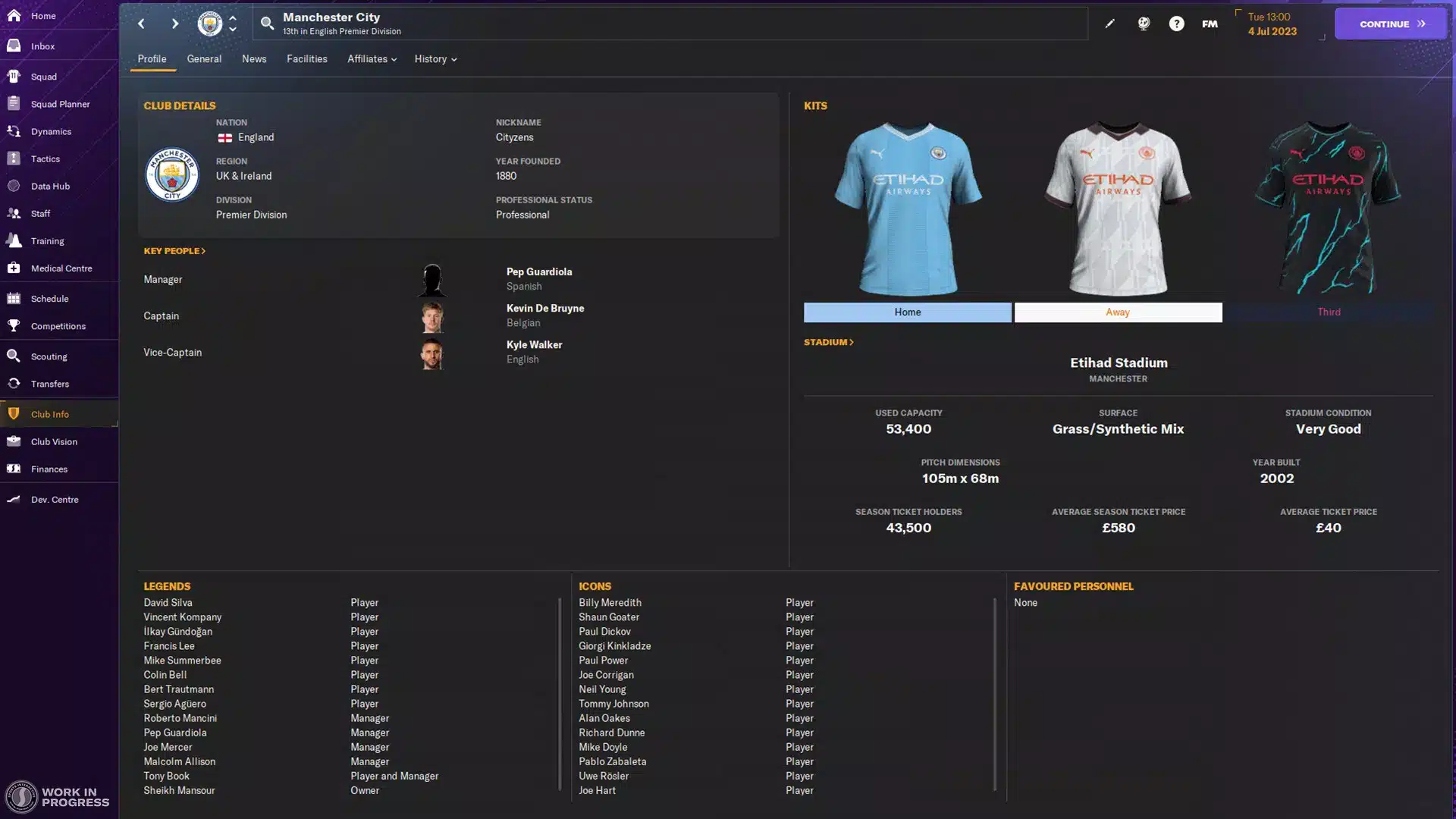Expand the Affiliates dropdown
This screenshot has height=819, width=1456.
(372, 59)
